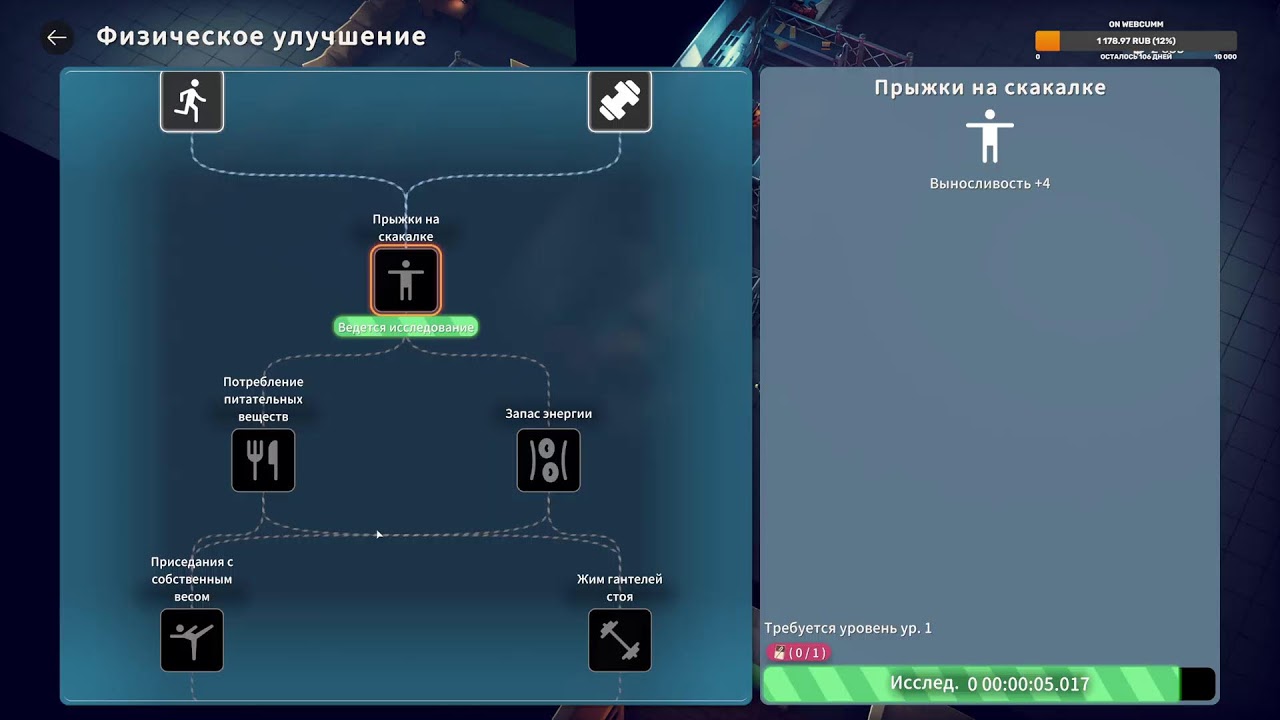Click the orange donation goal progress bar
1280x720 pixels.
(1136, 41)
